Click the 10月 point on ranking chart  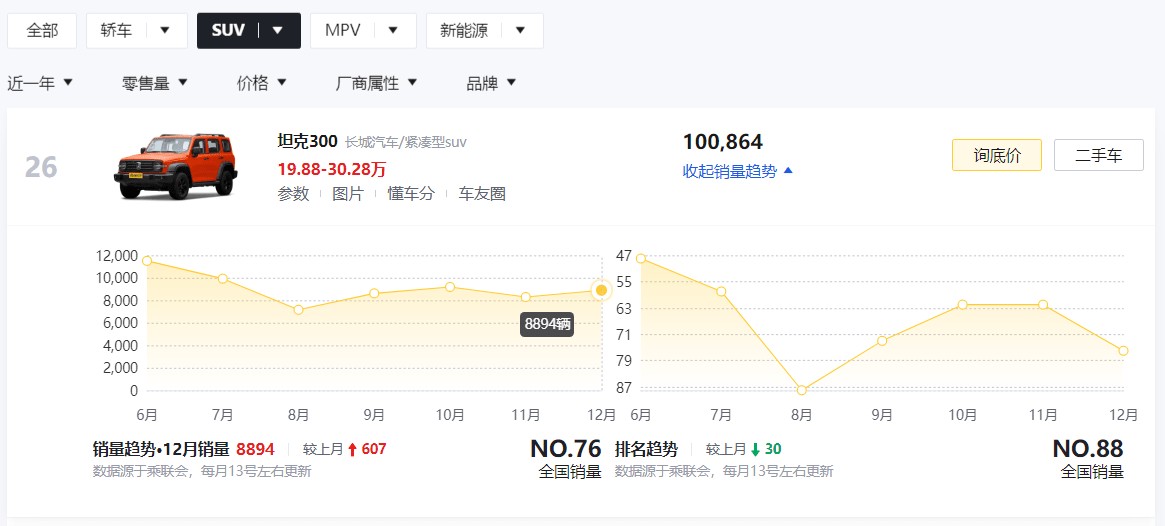pos(962,305)
